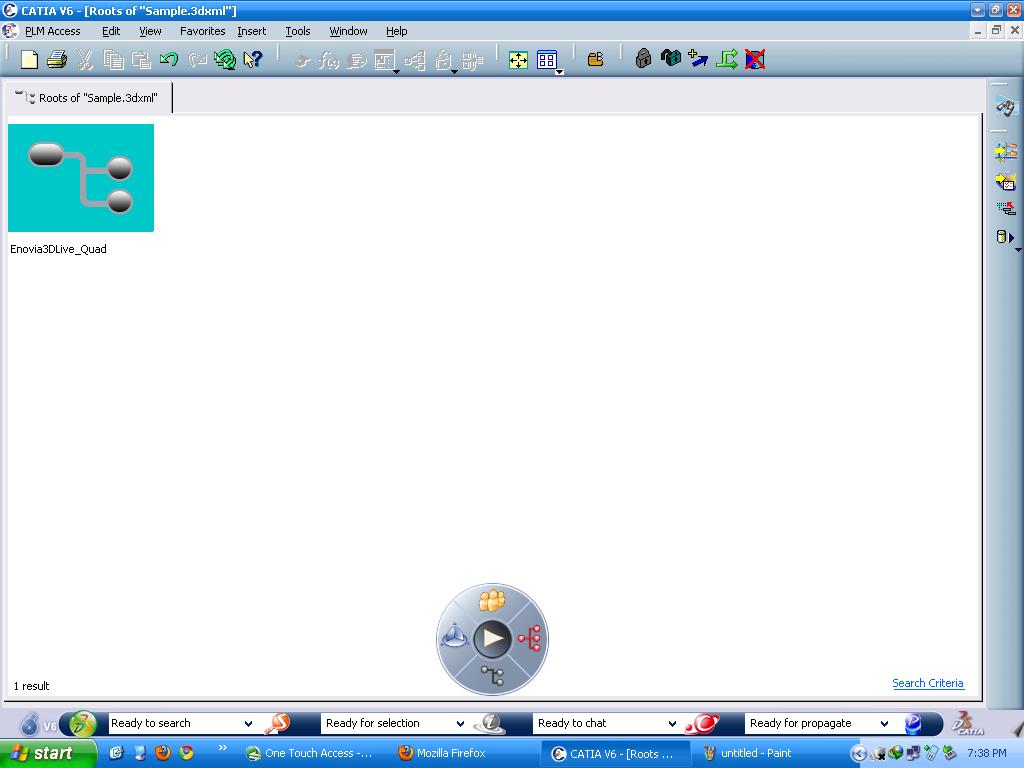1024x768 pixels.
Task: Click the thumbnails view mode icon
Action: 547,60
